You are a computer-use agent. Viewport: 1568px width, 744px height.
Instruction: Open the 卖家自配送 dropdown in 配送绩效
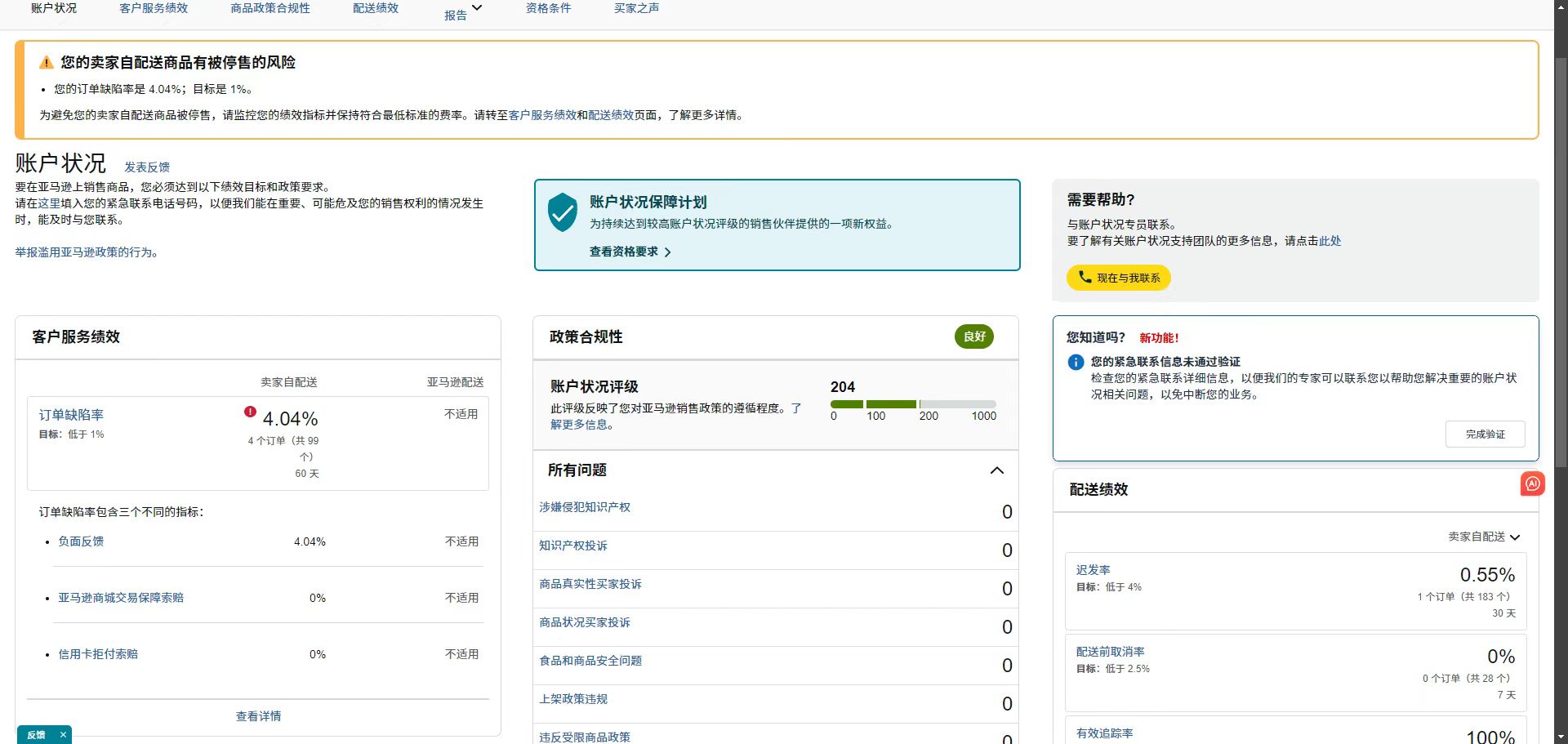(1484, 537)
